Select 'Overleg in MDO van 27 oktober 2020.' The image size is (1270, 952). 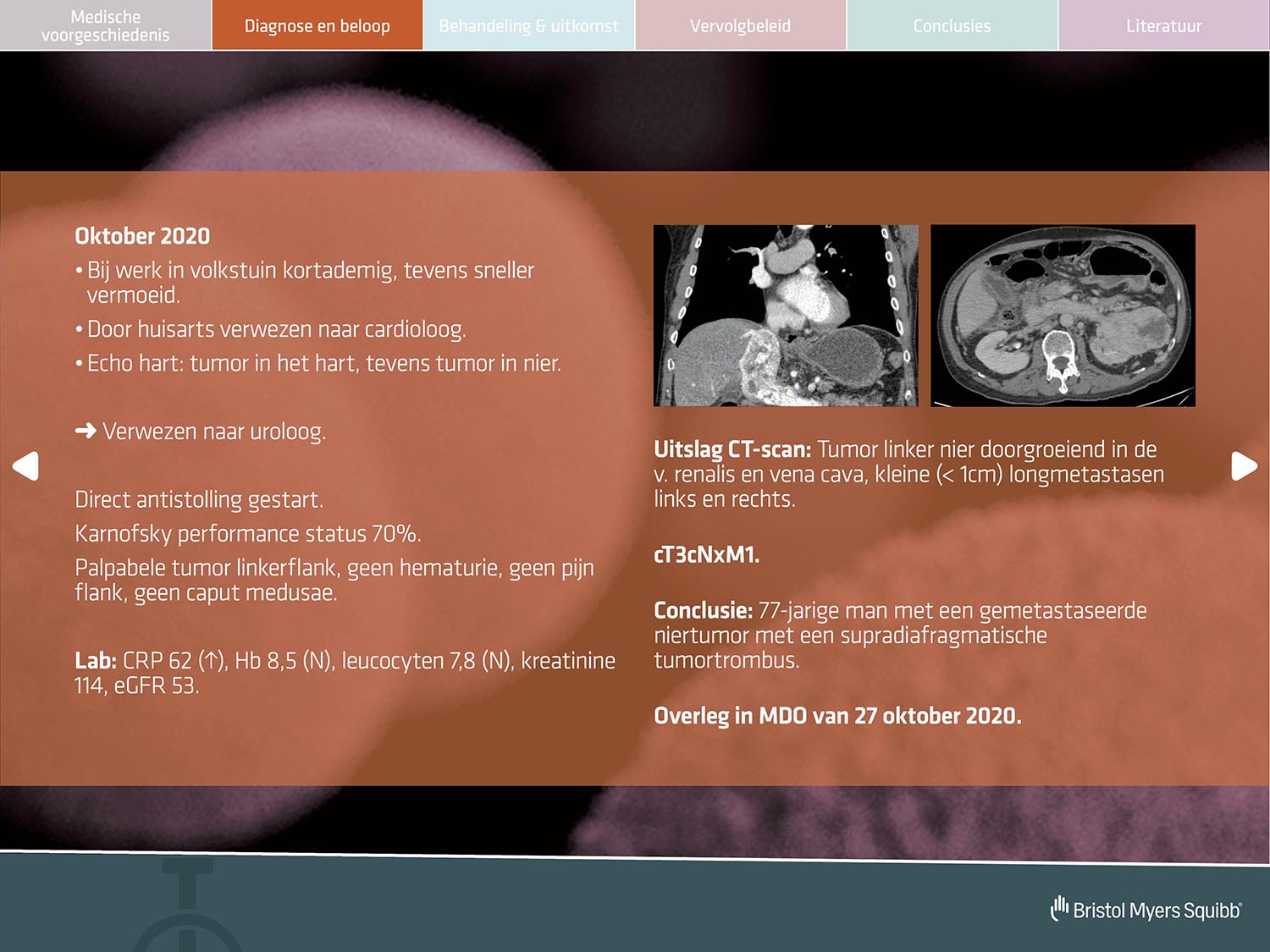pyautogui.click(x=837, y=716)
